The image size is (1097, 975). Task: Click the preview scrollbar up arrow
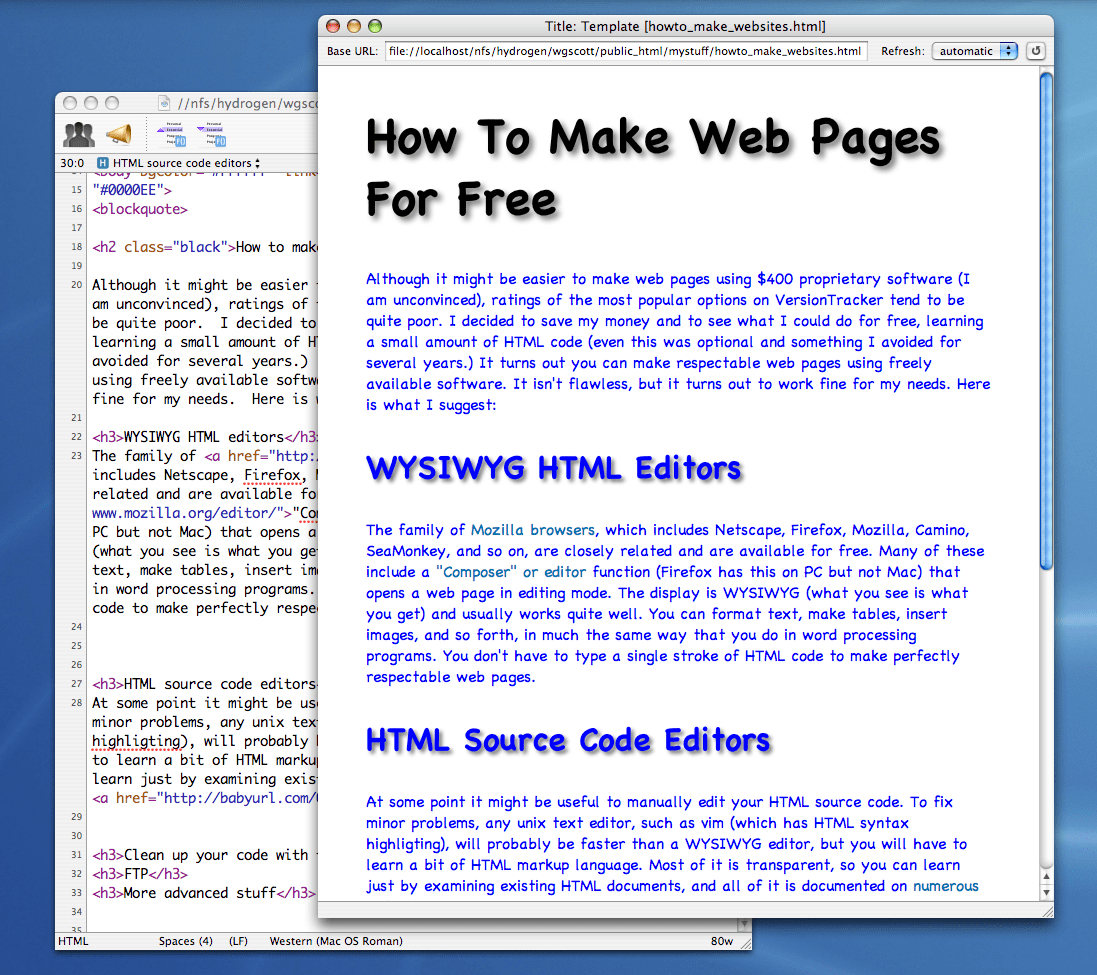tap(1046, 876)
